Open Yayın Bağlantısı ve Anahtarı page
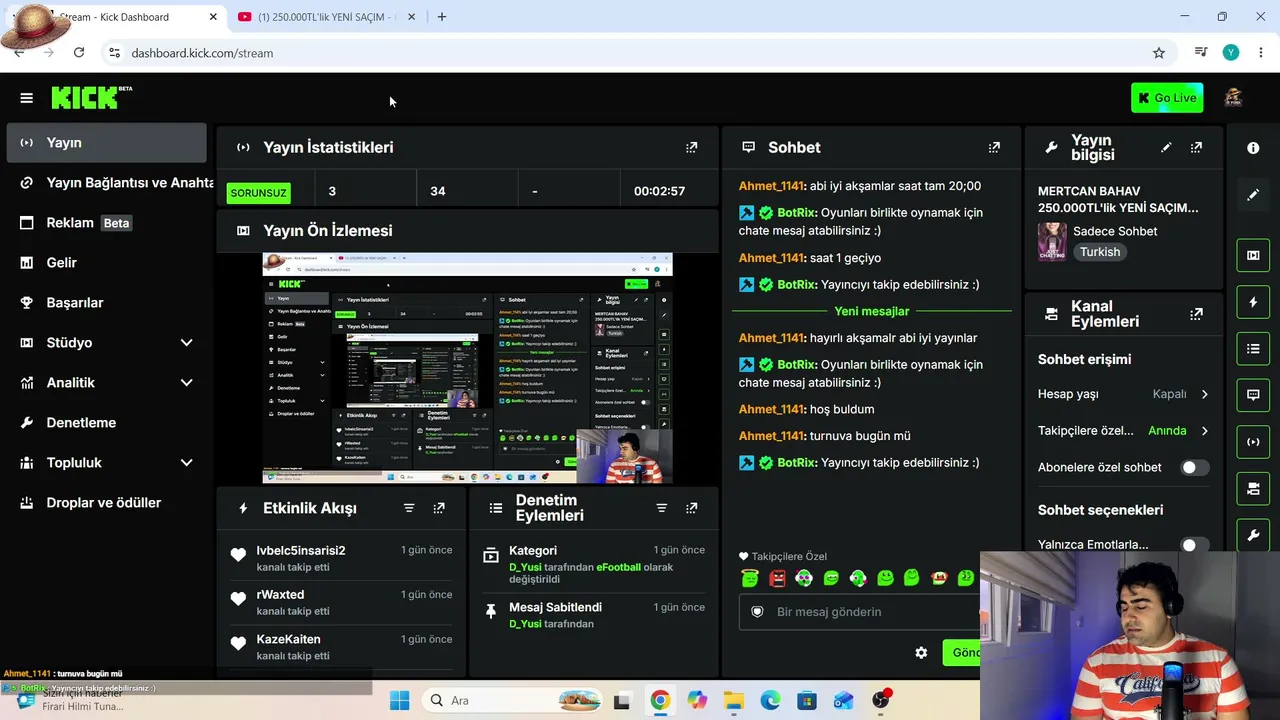 (x=106, y=183)
